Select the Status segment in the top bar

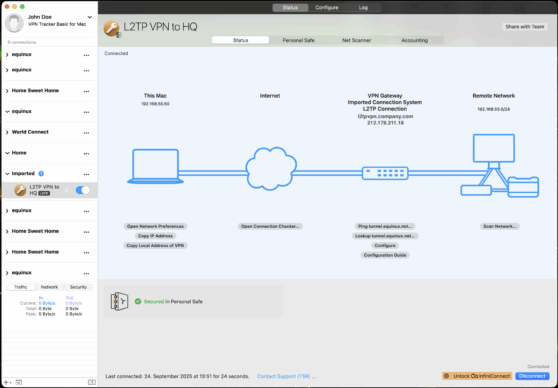point(290,7)
